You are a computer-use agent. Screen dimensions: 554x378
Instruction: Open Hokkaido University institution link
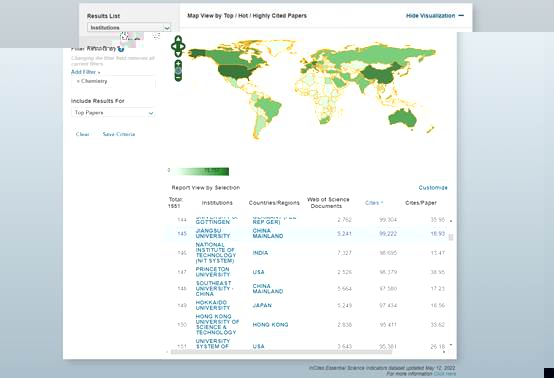point(213,305)
